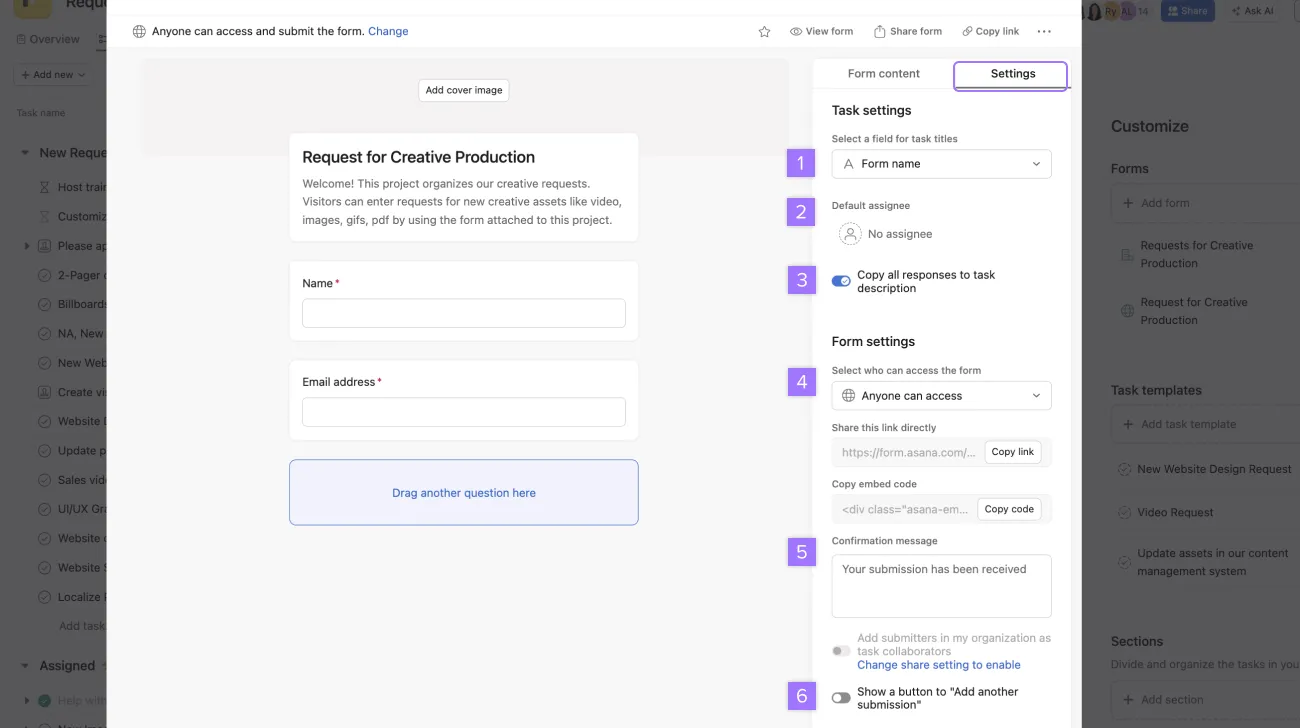Viewport: 1300px width, 728px height.
Task: Mark the Billboards task complete
Action: point(44,304)
